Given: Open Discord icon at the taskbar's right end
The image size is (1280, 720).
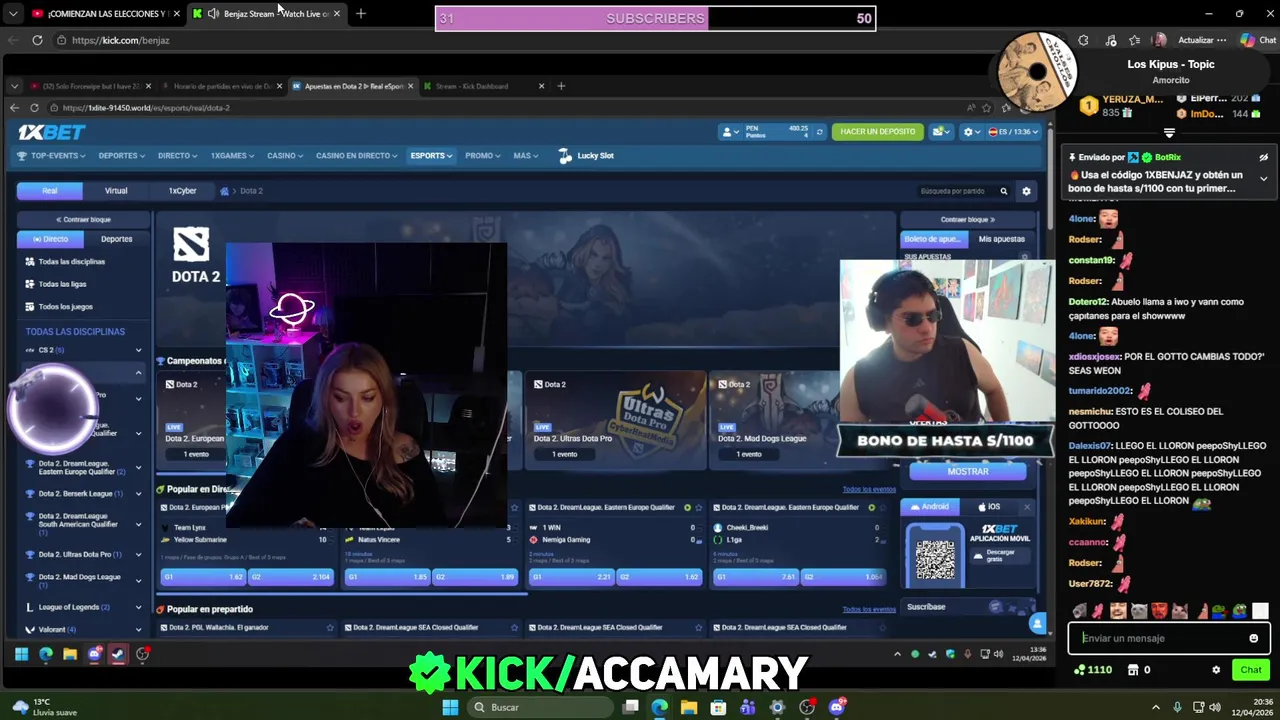Looking at the screenshot, I should point(837,707).
